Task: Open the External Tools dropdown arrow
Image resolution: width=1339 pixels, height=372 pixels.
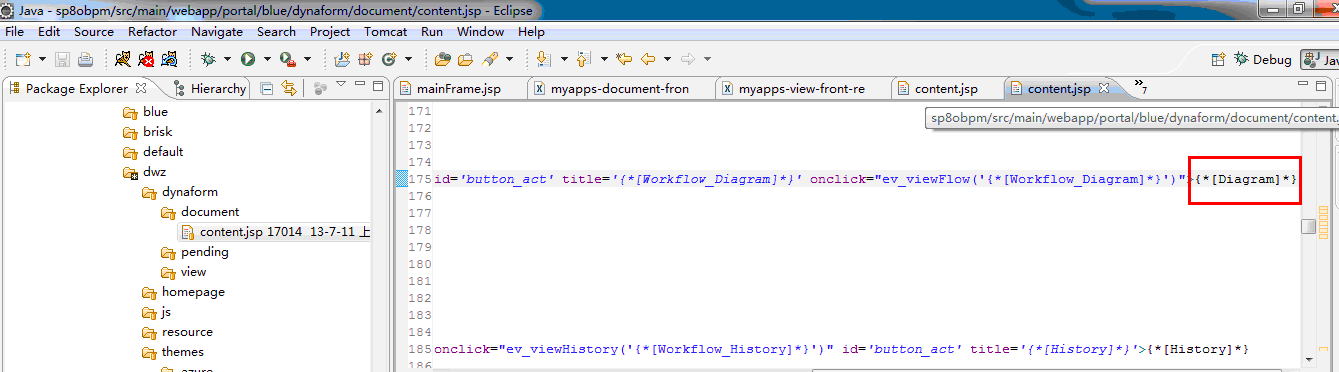Action: click(307, 59)
